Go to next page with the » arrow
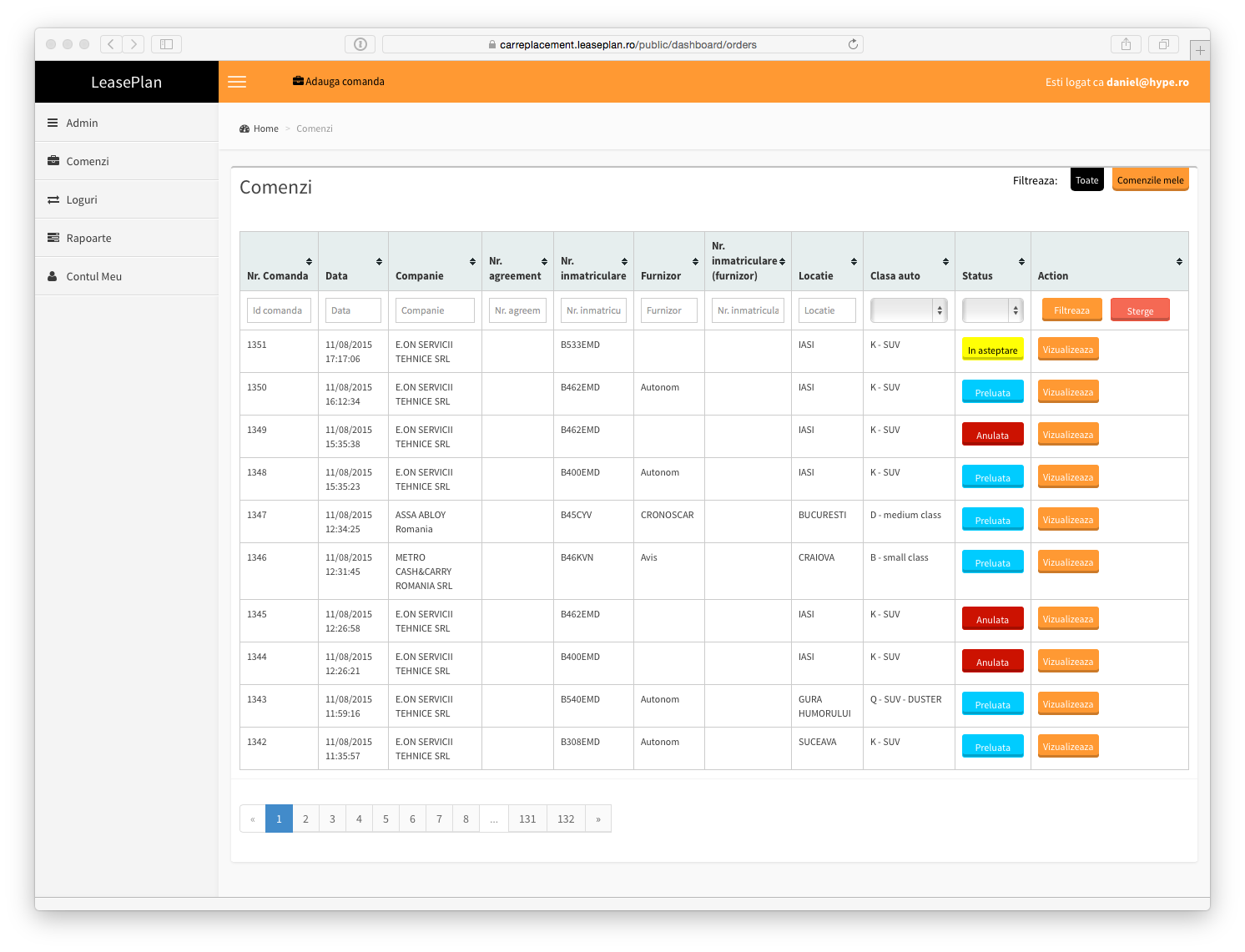The image size is (1245, 952). click(x=598, y=819)
